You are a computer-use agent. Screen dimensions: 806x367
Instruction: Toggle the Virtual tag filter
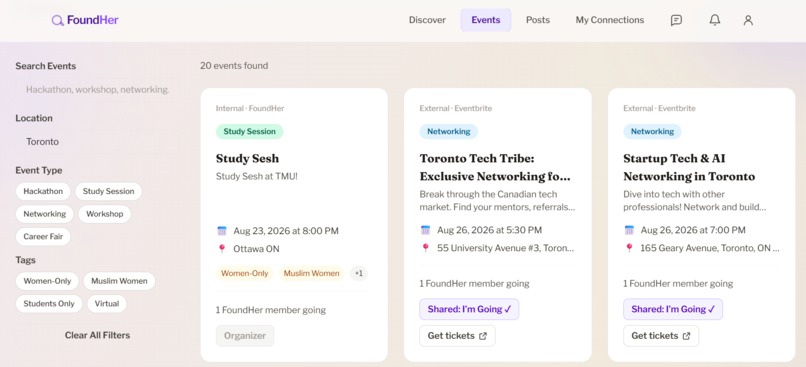coord(107,304)
